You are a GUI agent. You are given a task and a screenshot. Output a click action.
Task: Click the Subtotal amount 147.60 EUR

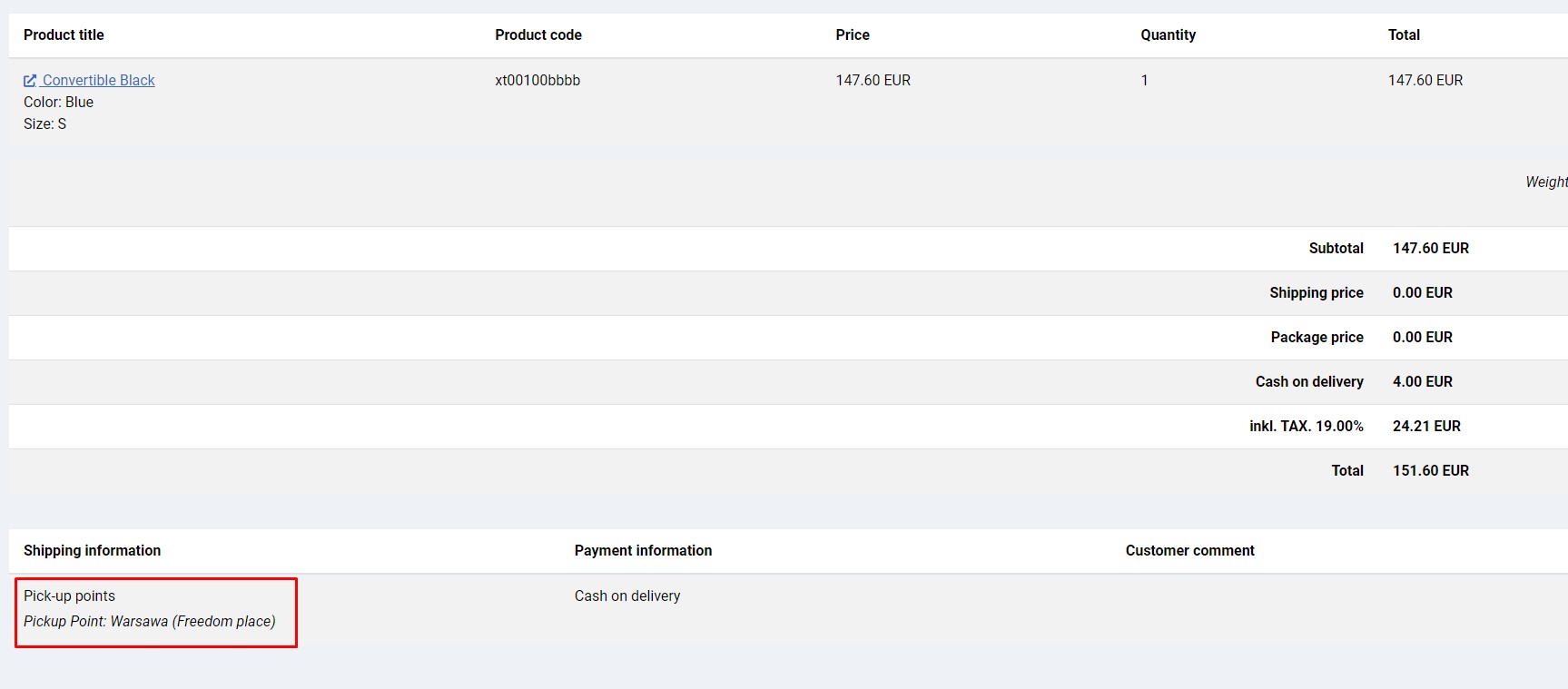pos(1430,249)
